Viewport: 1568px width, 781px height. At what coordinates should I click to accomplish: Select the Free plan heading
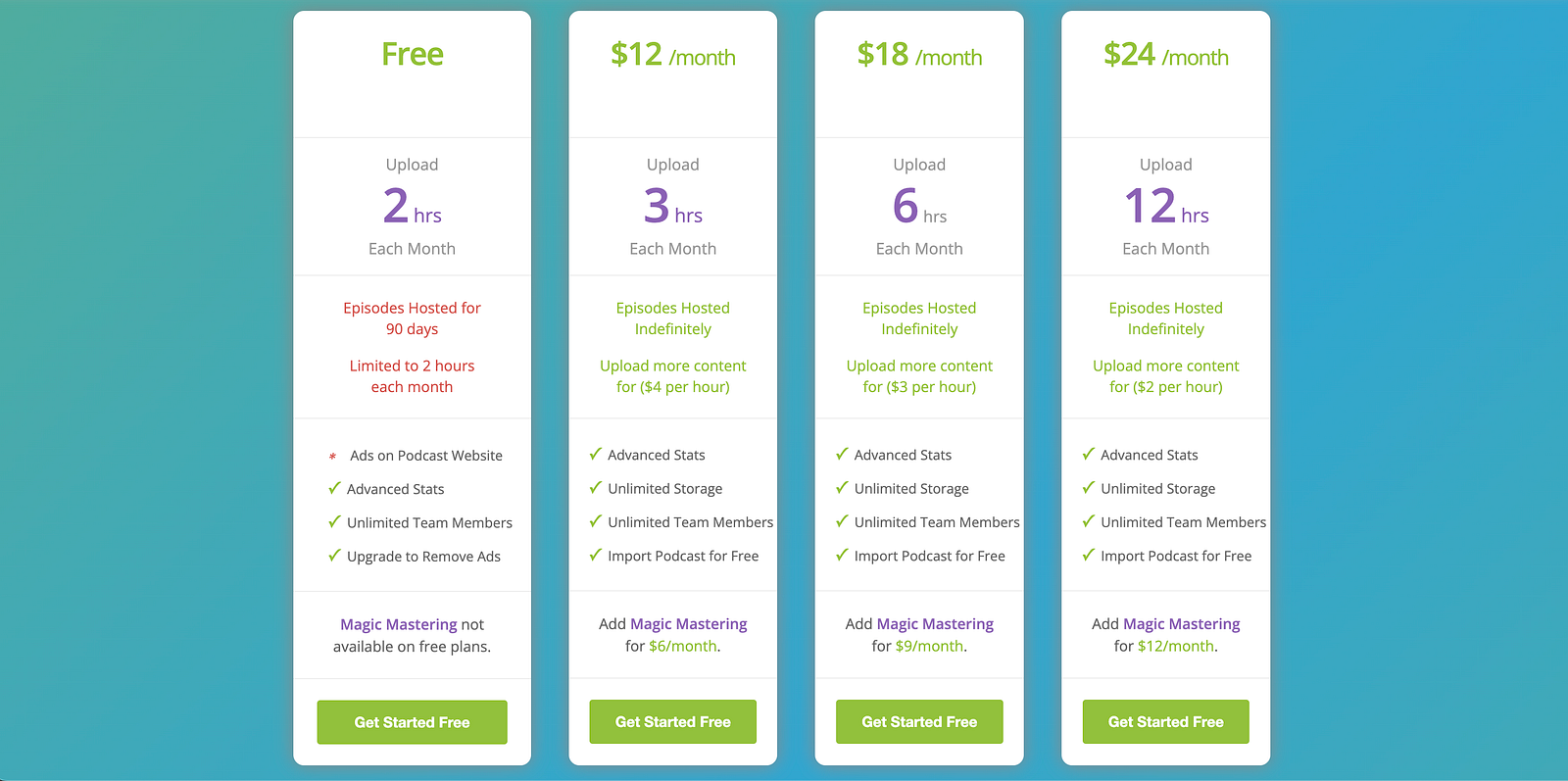pos(412,54)
